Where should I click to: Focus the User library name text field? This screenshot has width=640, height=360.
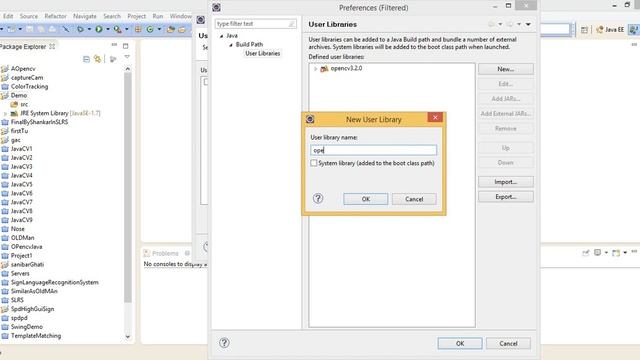373,150
